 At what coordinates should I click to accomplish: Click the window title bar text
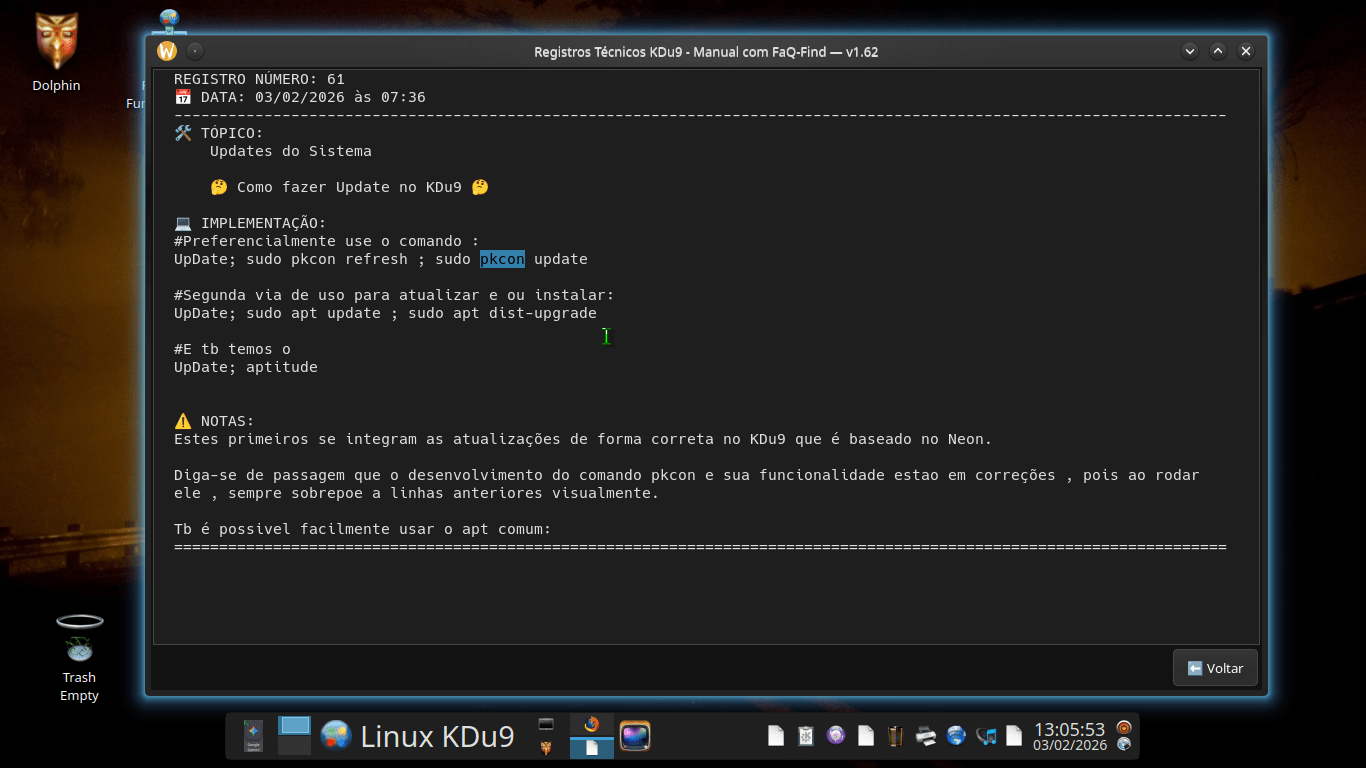tap(706, 52)
